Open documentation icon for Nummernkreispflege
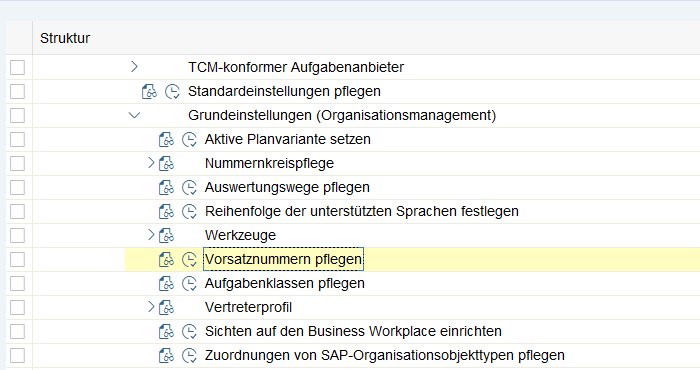This screenshot has height=370, width=700. tap(167, 164)
